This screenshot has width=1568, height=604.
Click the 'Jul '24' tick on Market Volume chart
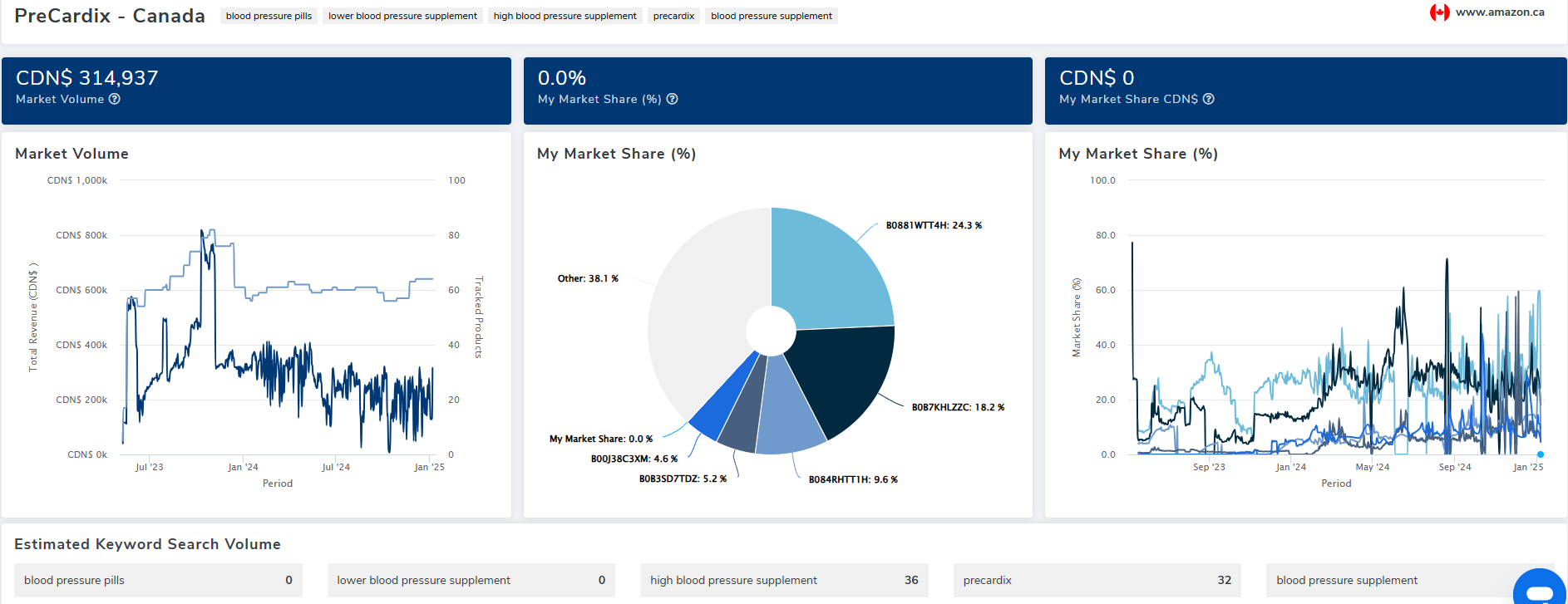pyautogui.click(x=336, y=467)
